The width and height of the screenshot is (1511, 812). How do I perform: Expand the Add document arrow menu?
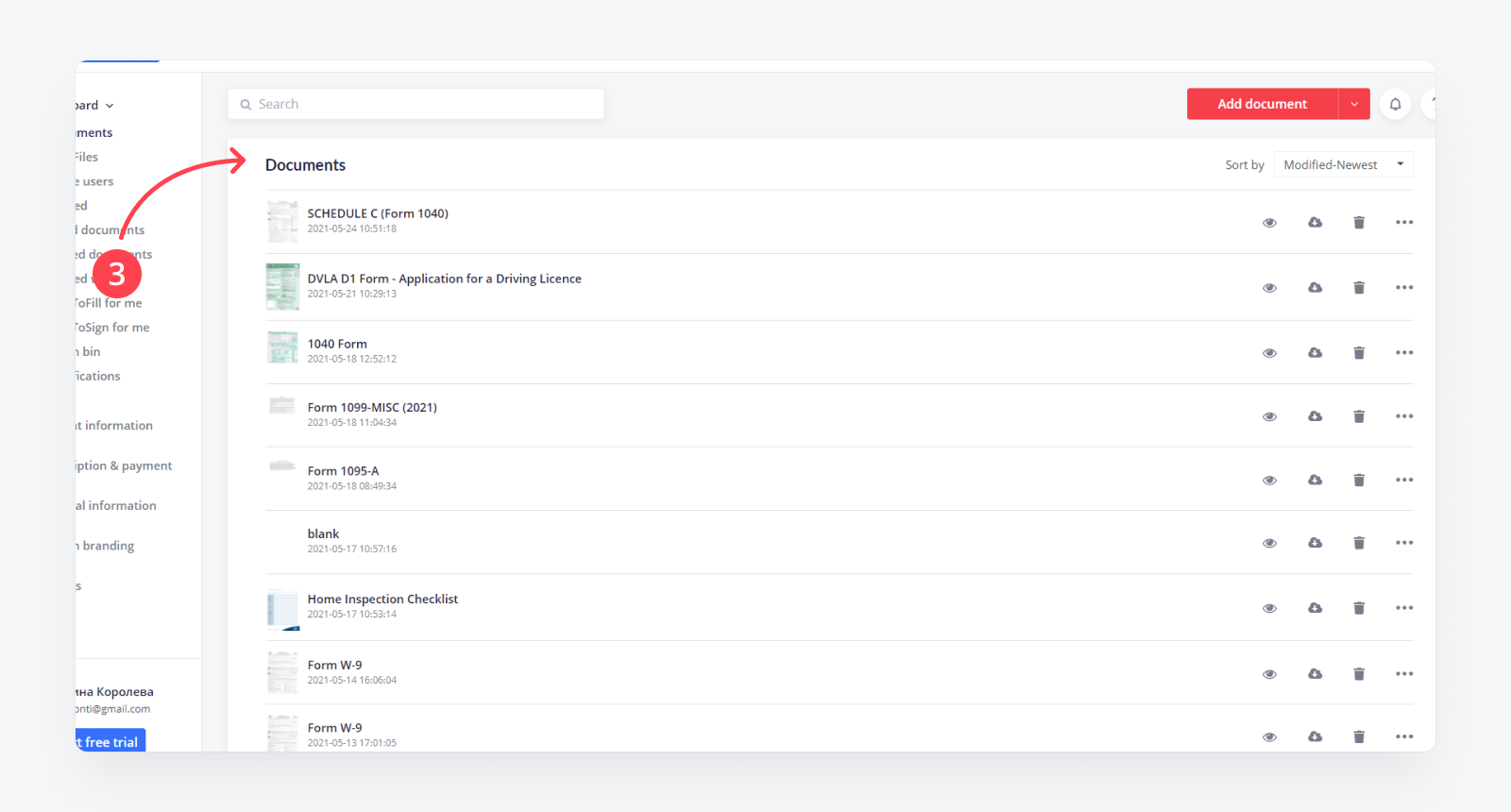click(1354, 104)
